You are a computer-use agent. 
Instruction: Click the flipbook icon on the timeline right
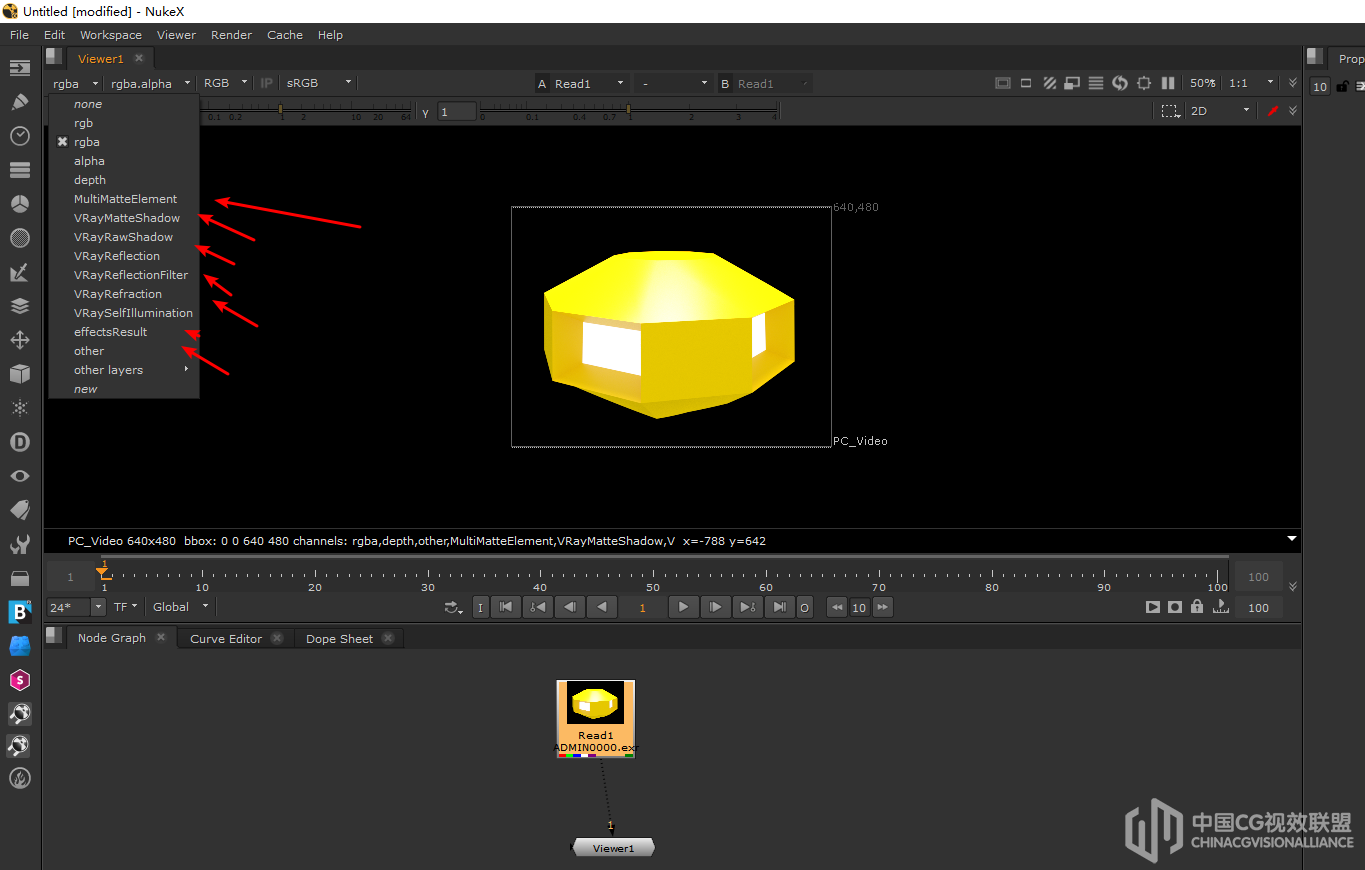(x=1153, y=607)
